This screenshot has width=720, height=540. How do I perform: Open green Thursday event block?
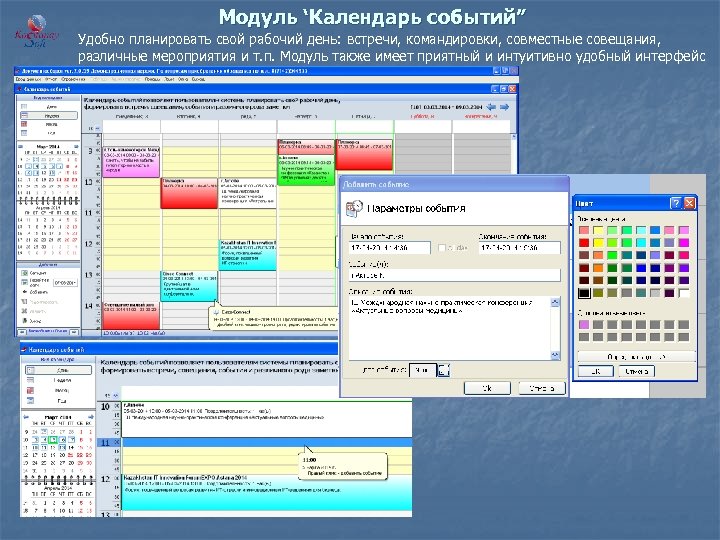306,170
